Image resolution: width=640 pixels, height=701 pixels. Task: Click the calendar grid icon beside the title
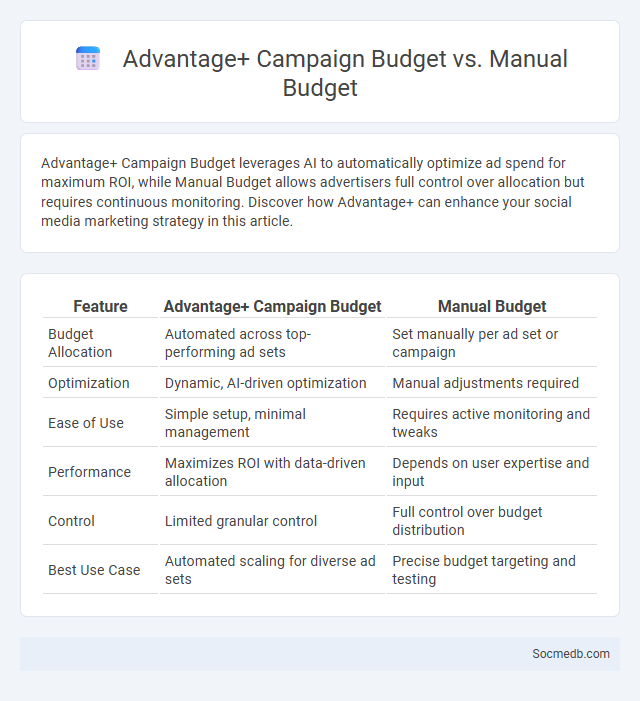click(88, 59)
